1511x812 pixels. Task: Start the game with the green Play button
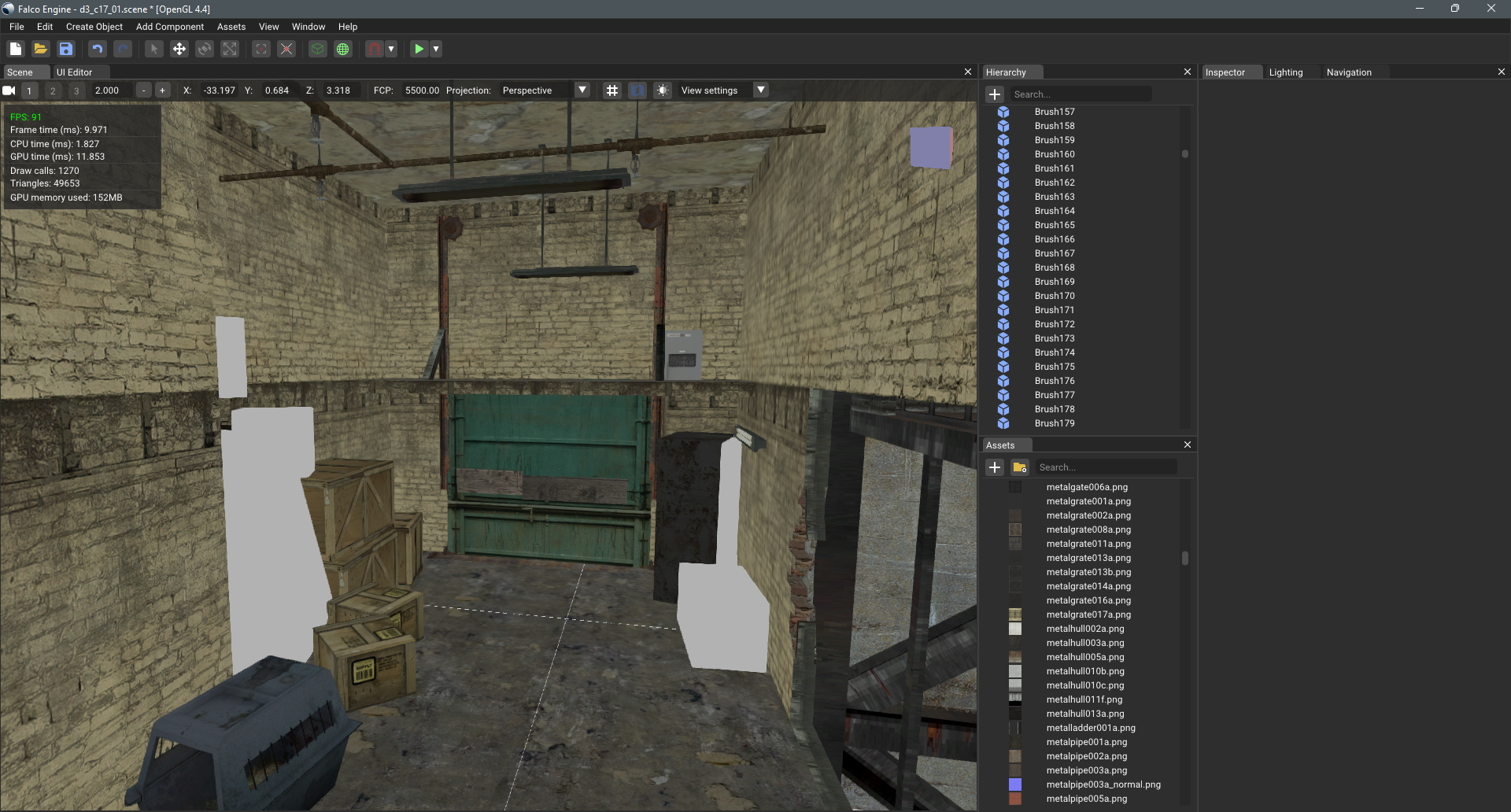[x=419, y=49]
